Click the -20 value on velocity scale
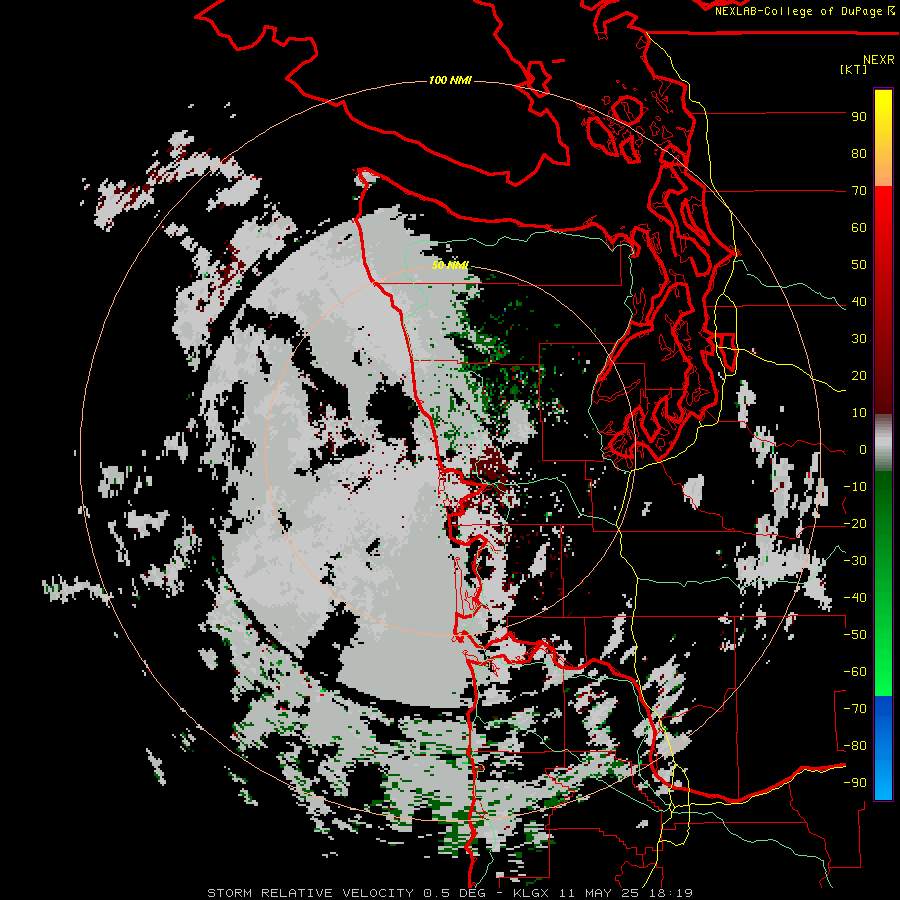 (x=855, y=524)
